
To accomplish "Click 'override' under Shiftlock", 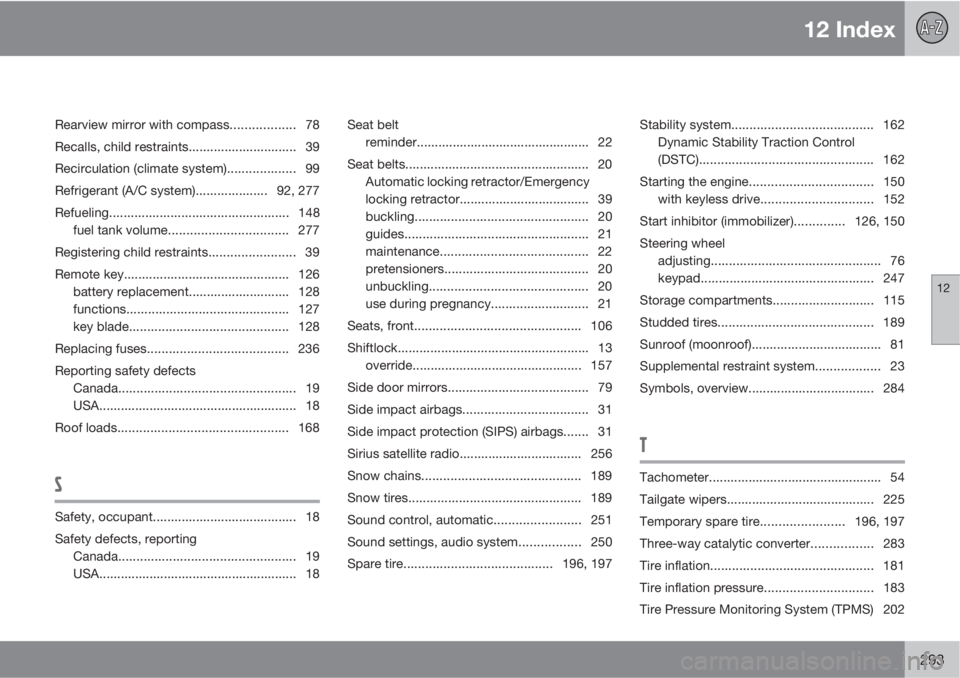I will (x=489, y=366).
